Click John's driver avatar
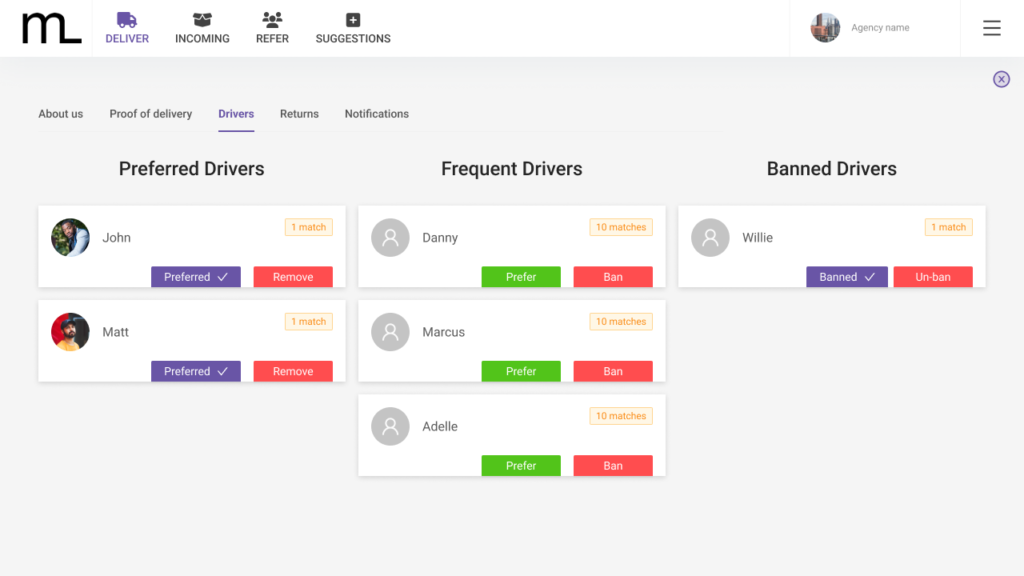The height and width of the screenshot is (576, 1024). (x=71, y=238)
